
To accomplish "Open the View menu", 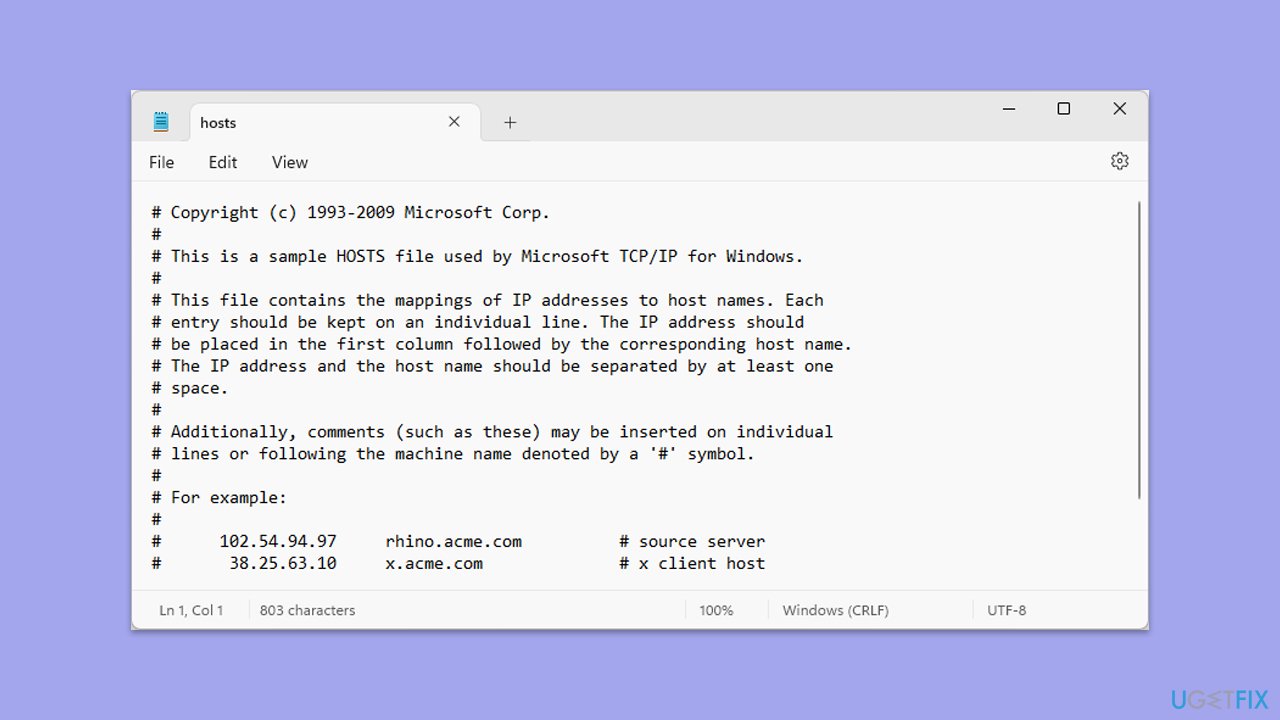I will [x=290, y=162].
